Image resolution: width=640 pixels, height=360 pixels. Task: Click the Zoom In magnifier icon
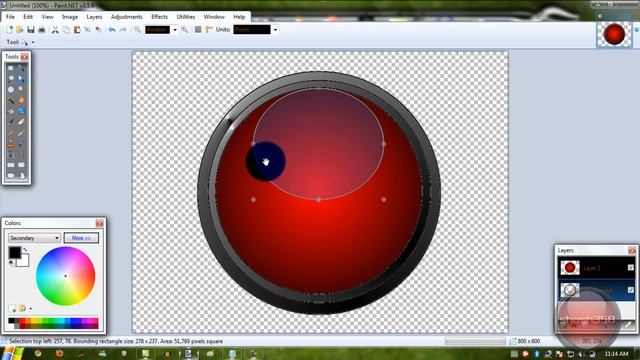pos(184,29)
